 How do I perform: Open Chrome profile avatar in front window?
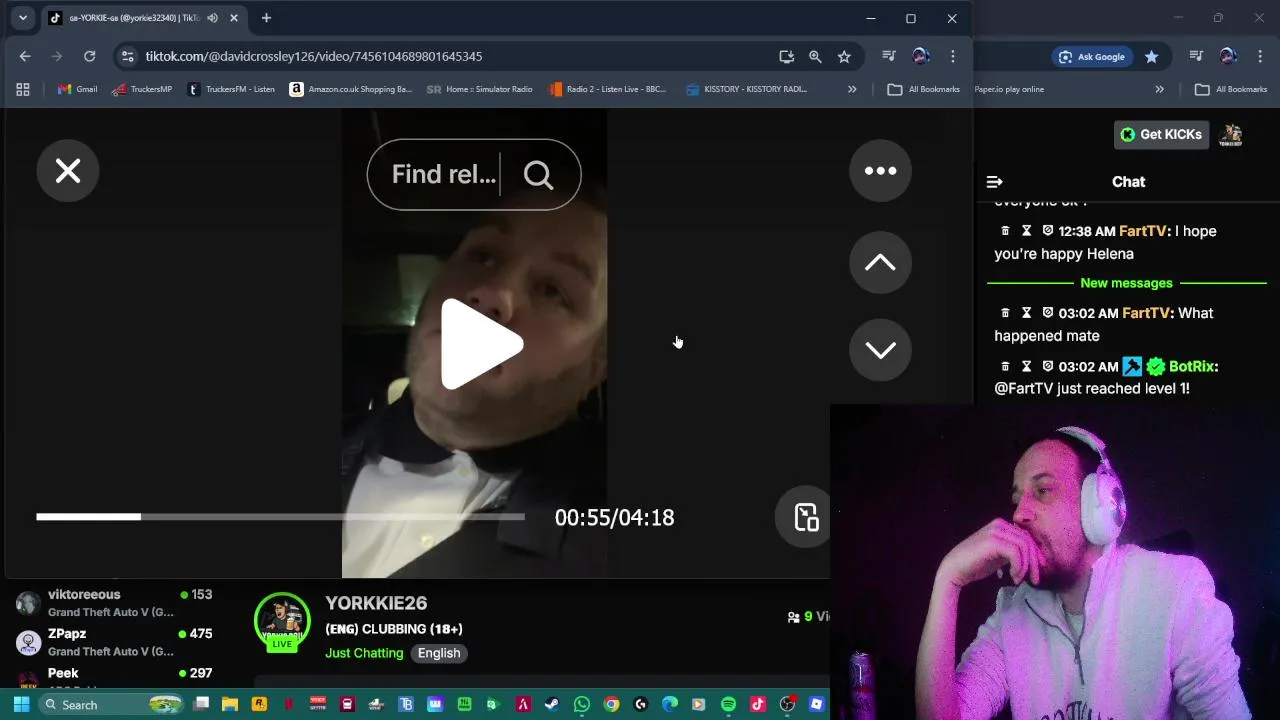point(921,56)
